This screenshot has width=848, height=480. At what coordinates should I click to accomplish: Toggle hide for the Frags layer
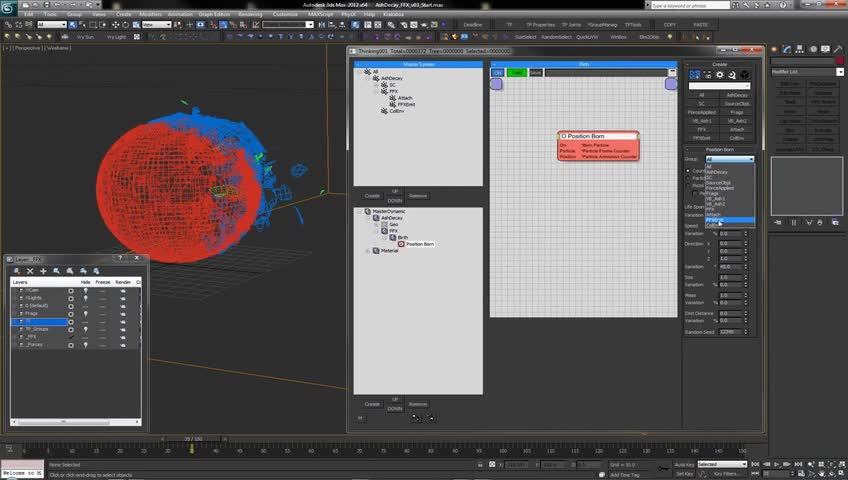point(85,313)
